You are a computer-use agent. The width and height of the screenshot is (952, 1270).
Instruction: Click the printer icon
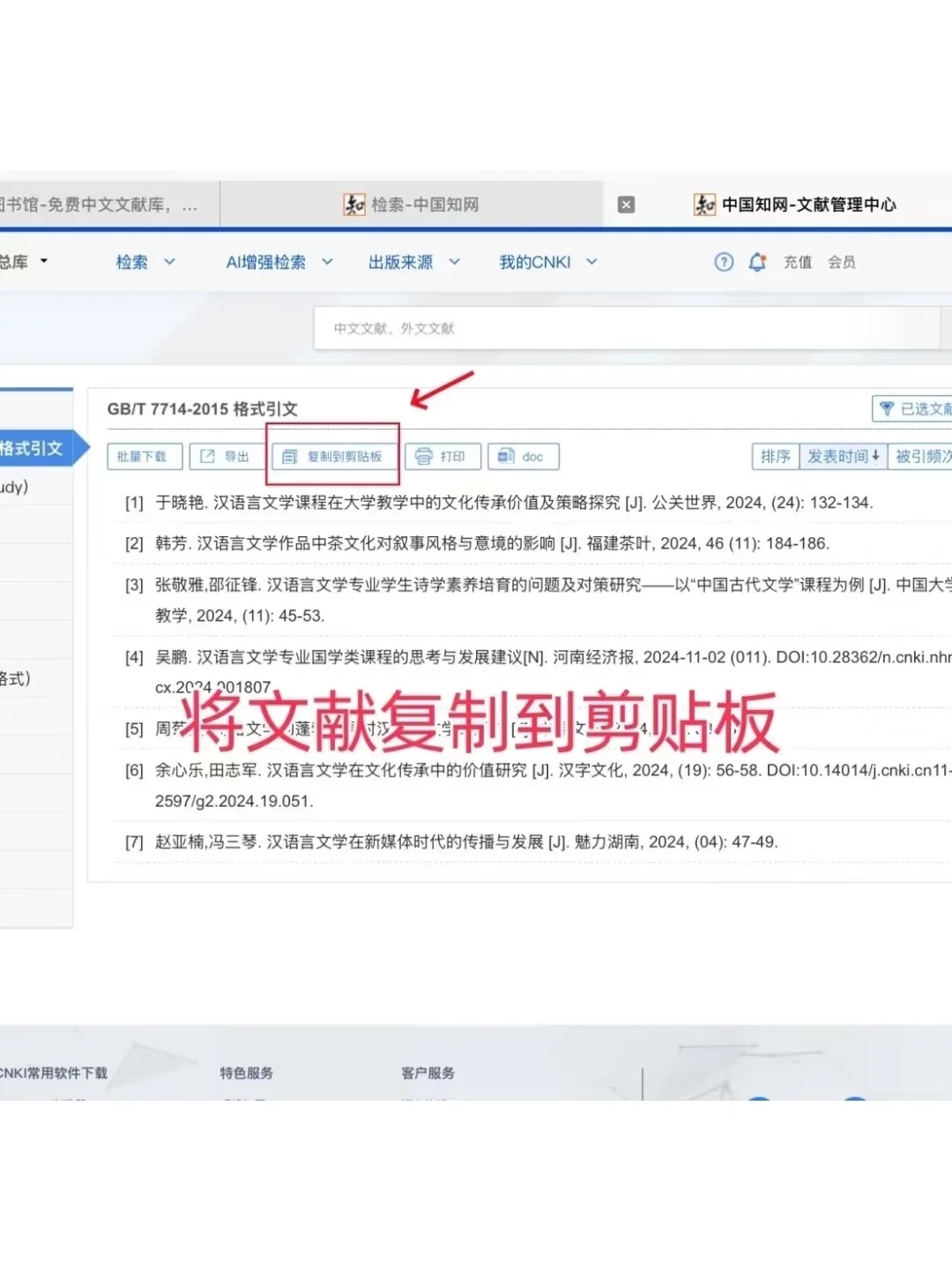click(x=424, y=456)
